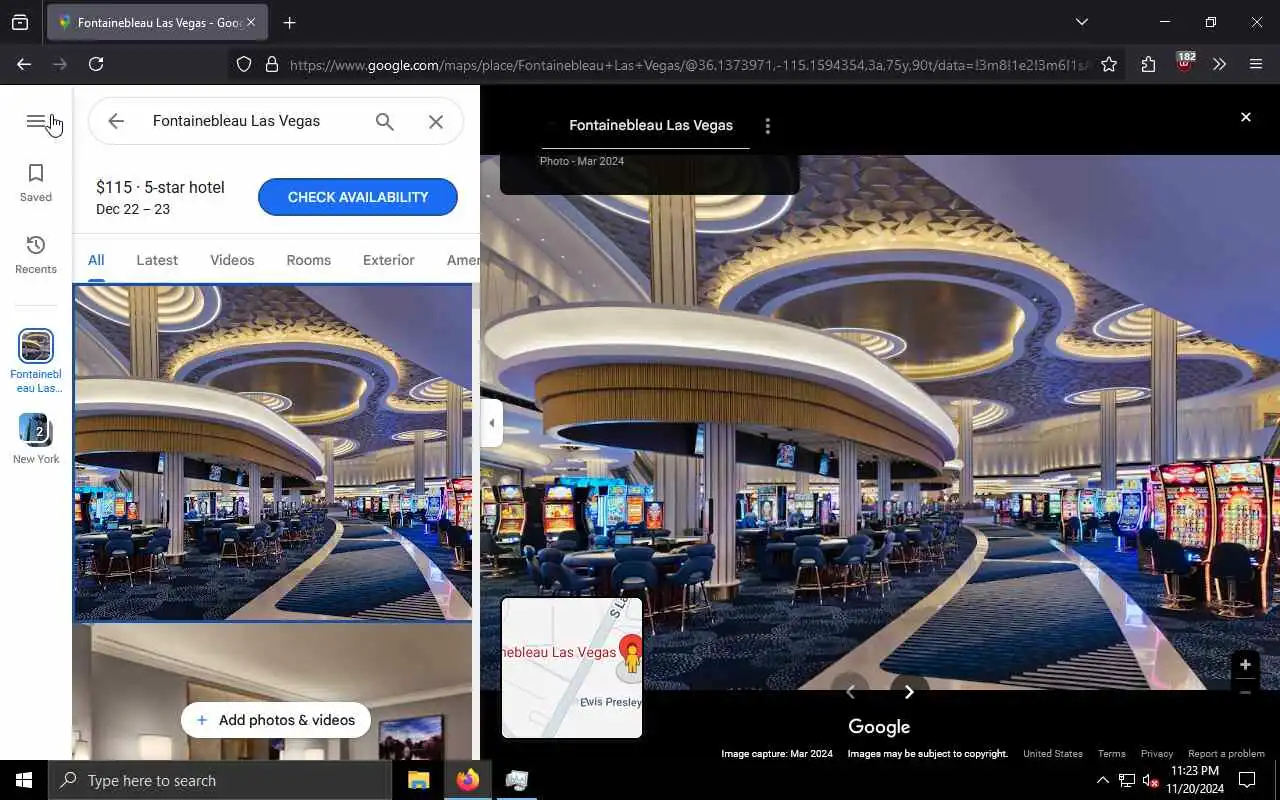
Task: Bookmark this page with the star
Action: [1109, 64]
